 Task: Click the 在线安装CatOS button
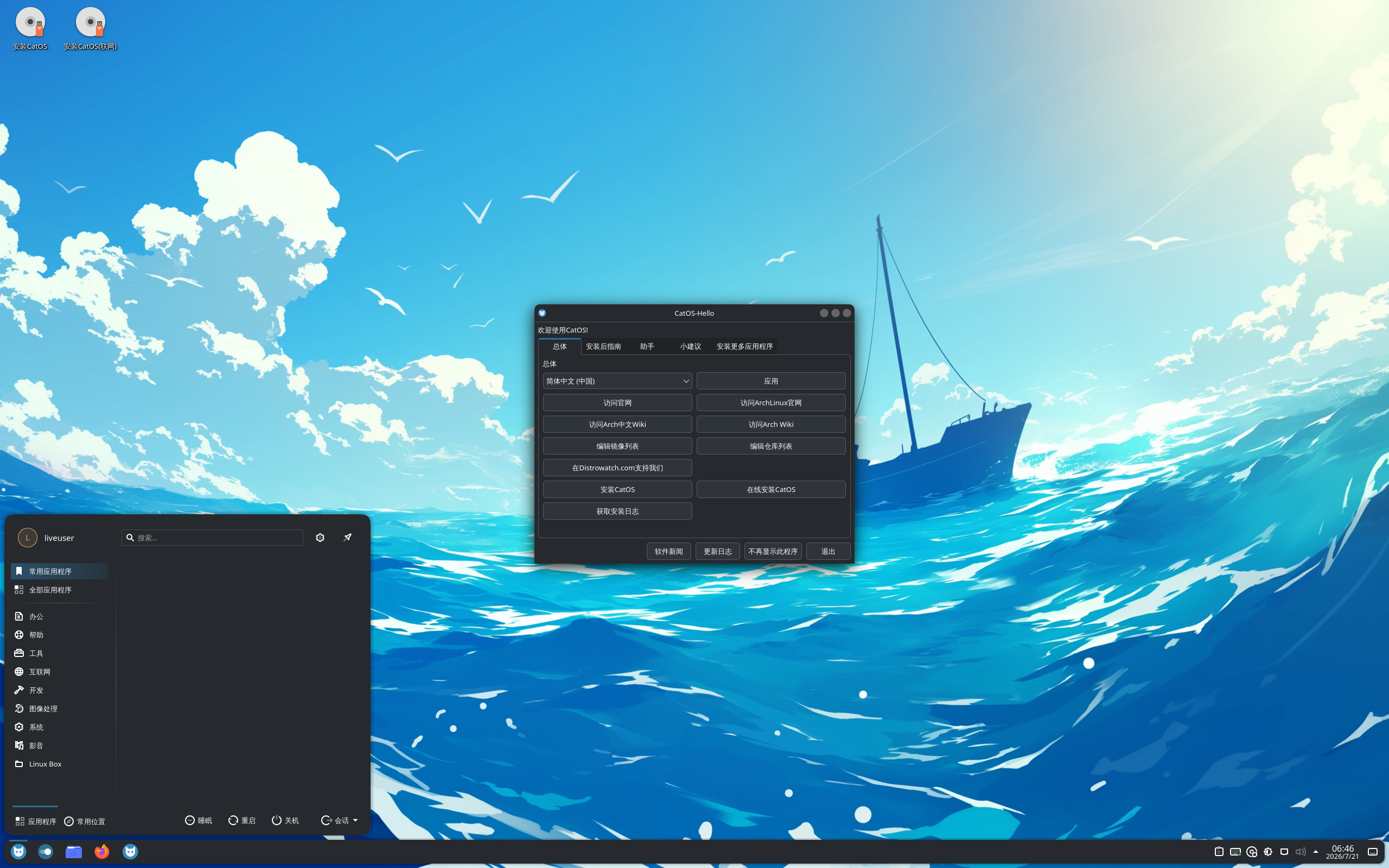point(771,489)
